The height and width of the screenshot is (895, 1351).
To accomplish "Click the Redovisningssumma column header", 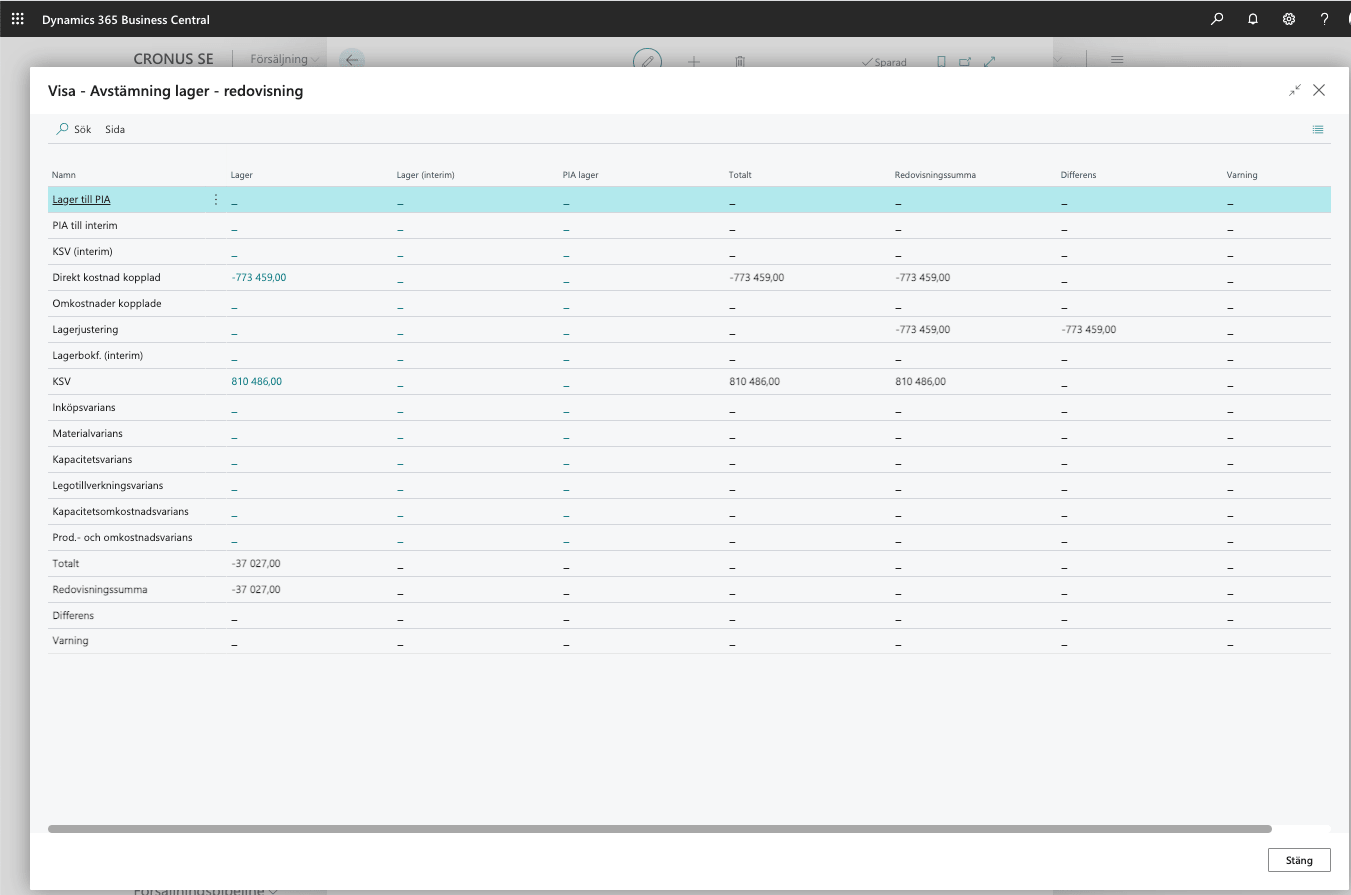I will tap(935, 175).
